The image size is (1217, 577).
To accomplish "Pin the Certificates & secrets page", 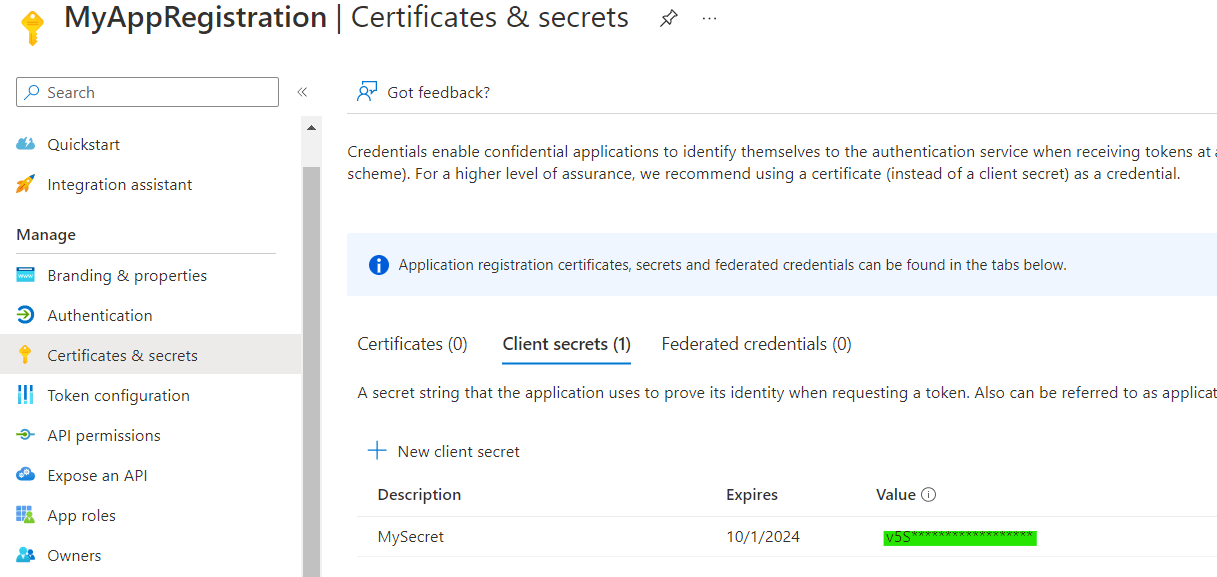I will coord(667,17).
